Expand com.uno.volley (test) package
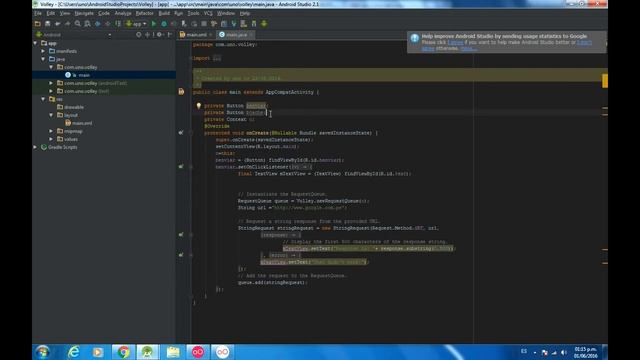Image resolution: width=640 pixels, height=360 pixels. pos(51,91)
